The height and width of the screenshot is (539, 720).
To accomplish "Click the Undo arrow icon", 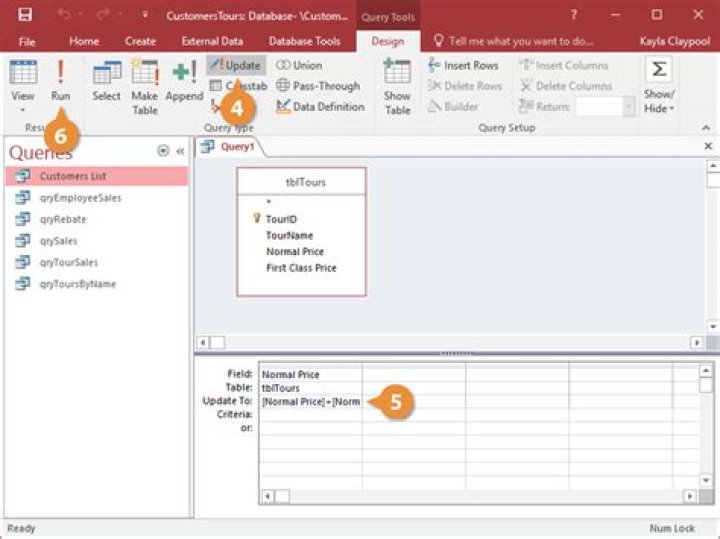I will coord(64,15).
